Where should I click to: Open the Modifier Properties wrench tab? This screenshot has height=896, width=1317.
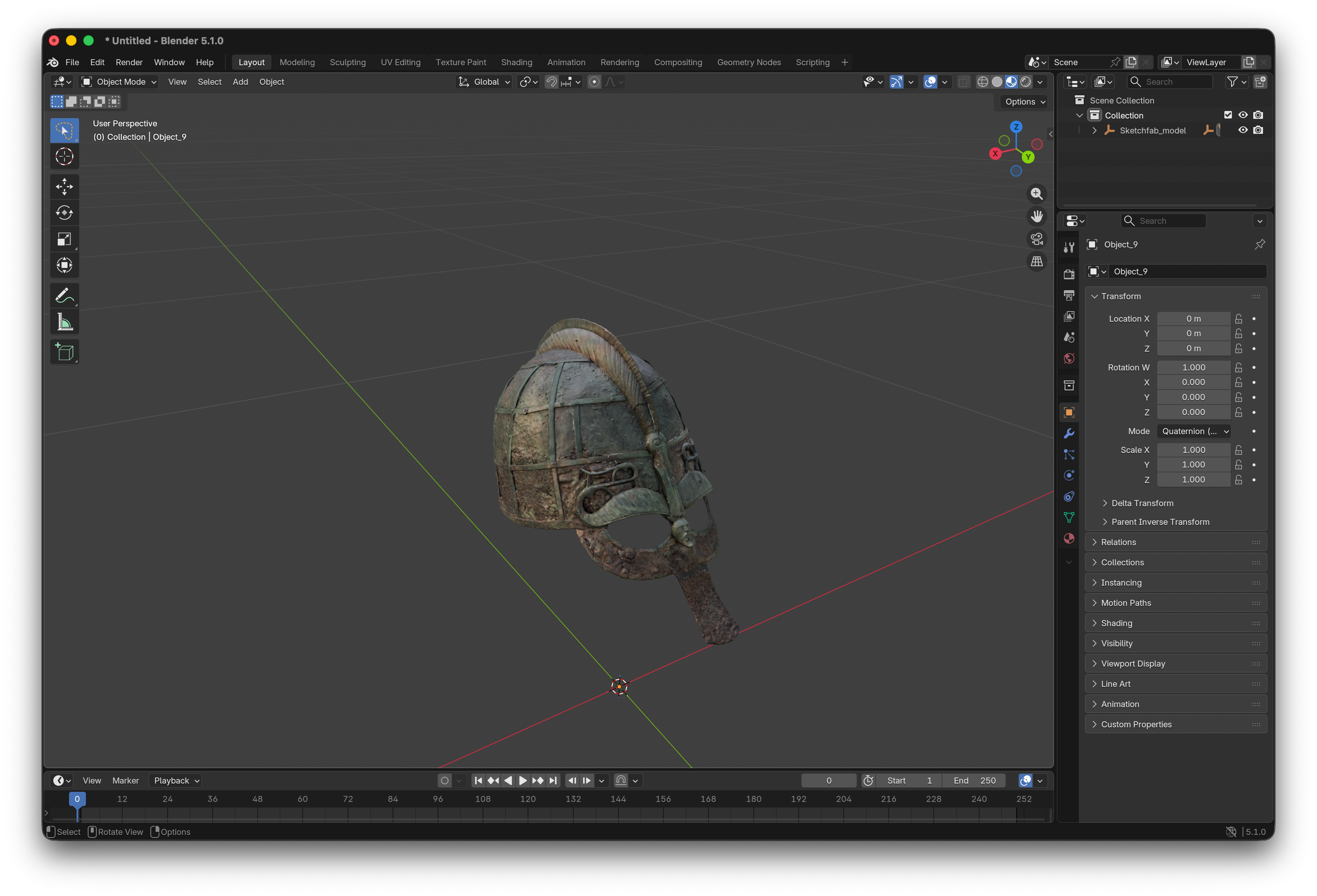click(x=1069, y=433)
